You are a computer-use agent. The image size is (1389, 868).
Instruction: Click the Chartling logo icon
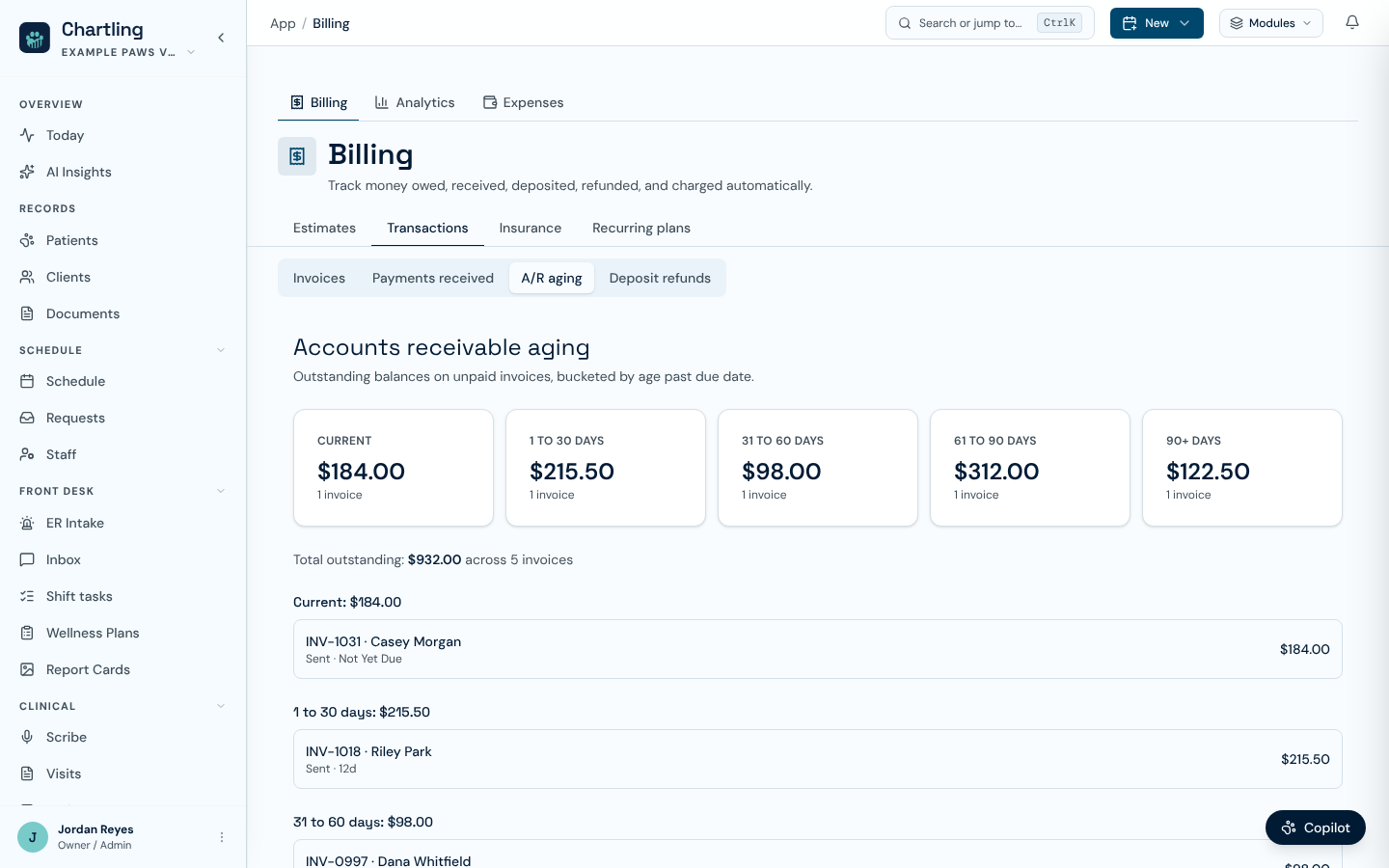click(35, 38)
